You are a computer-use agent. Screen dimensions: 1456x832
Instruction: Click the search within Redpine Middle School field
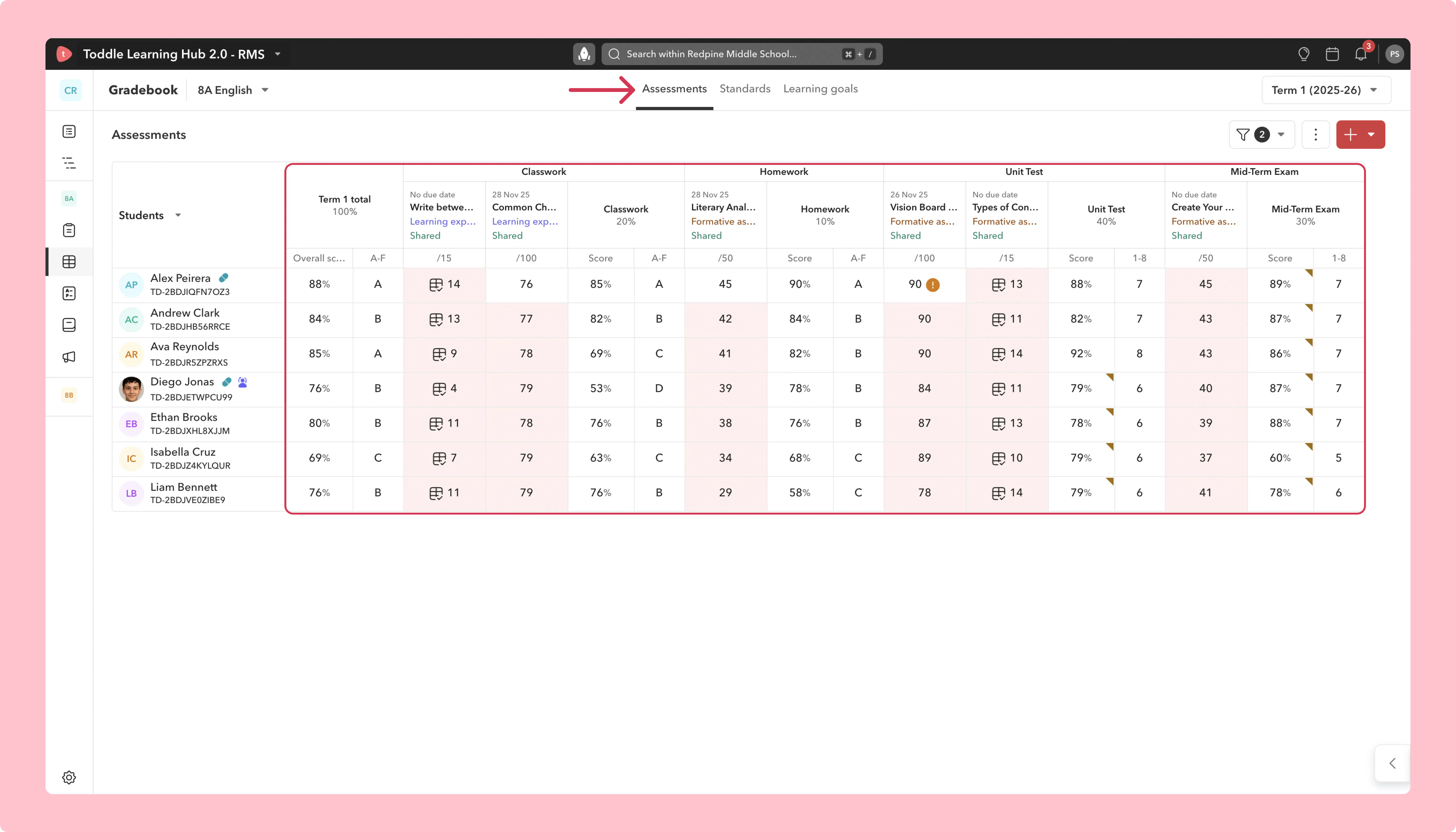coord(742,54)
